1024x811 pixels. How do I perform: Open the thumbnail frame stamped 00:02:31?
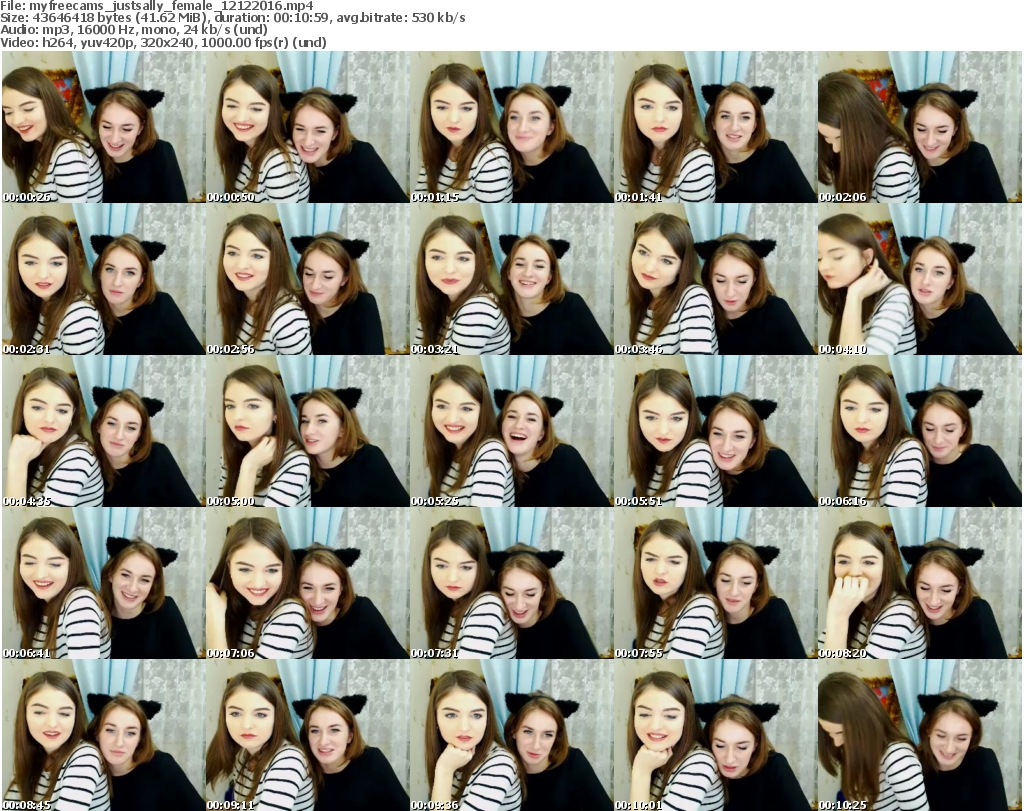(103, 279)
